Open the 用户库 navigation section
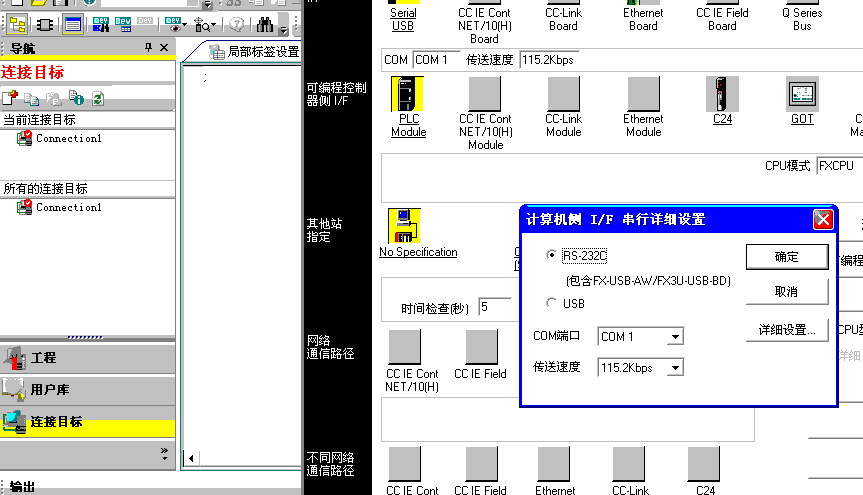The width and height of the screenshot is (863, 495). coord(50,390)
